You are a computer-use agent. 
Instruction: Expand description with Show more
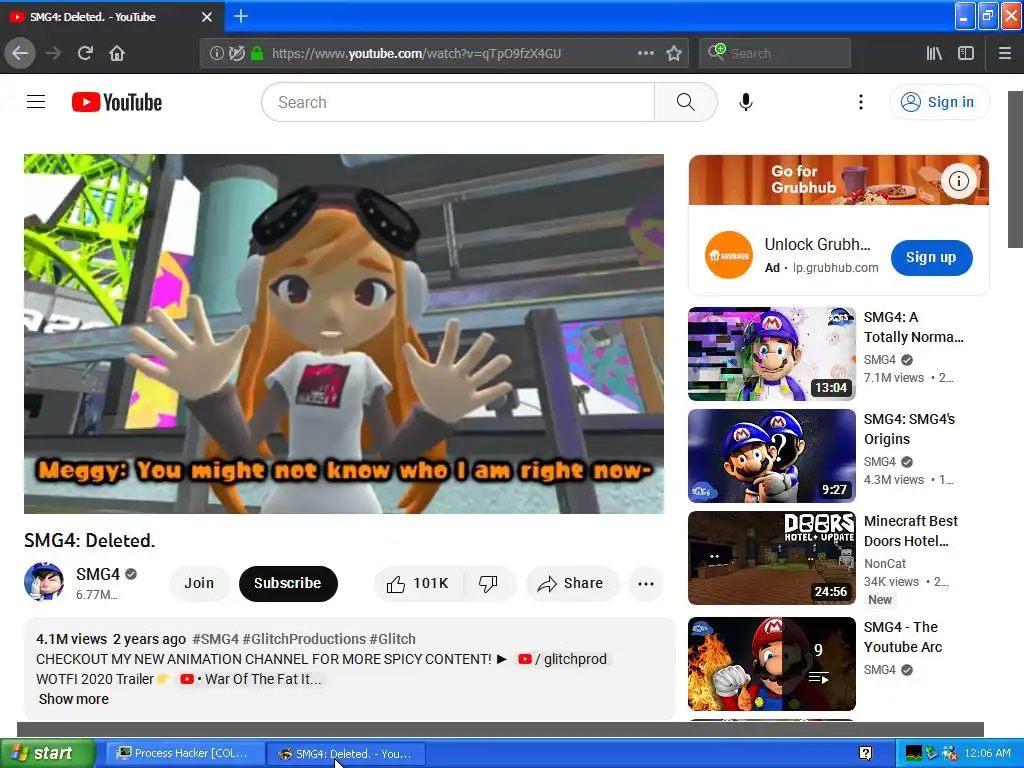pos(74,699)
